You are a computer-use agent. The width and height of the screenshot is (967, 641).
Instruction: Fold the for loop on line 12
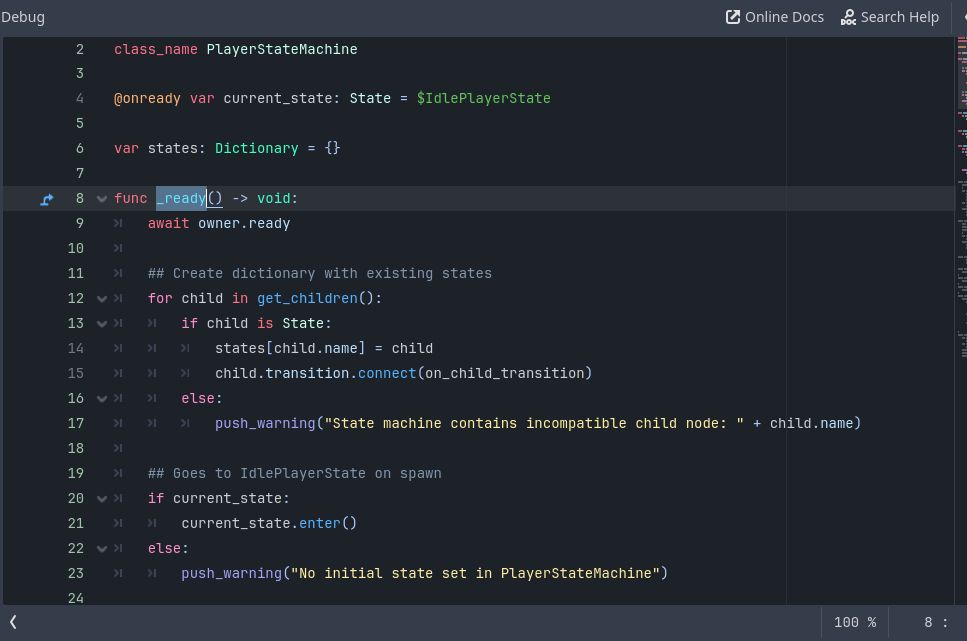(102, 299)
